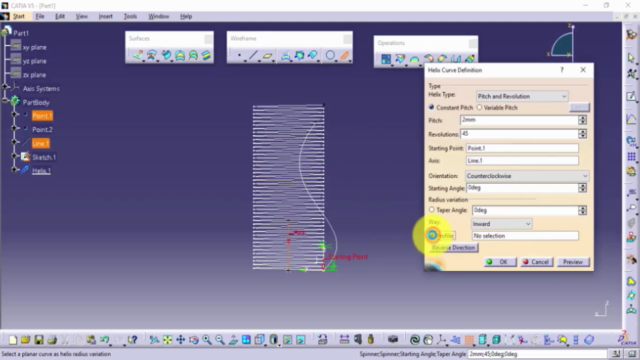The width and height of the screenshot is (640, 360).
Task: Select the Variable Pitch radio button
Action: tap(479, 107)
